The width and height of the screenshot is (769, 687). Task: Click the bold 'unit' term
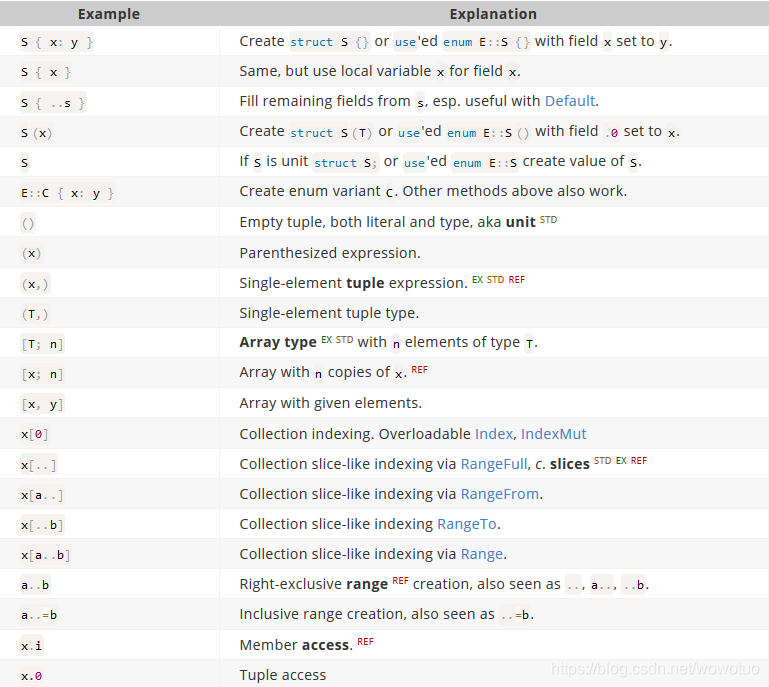[x=520, y=222]
